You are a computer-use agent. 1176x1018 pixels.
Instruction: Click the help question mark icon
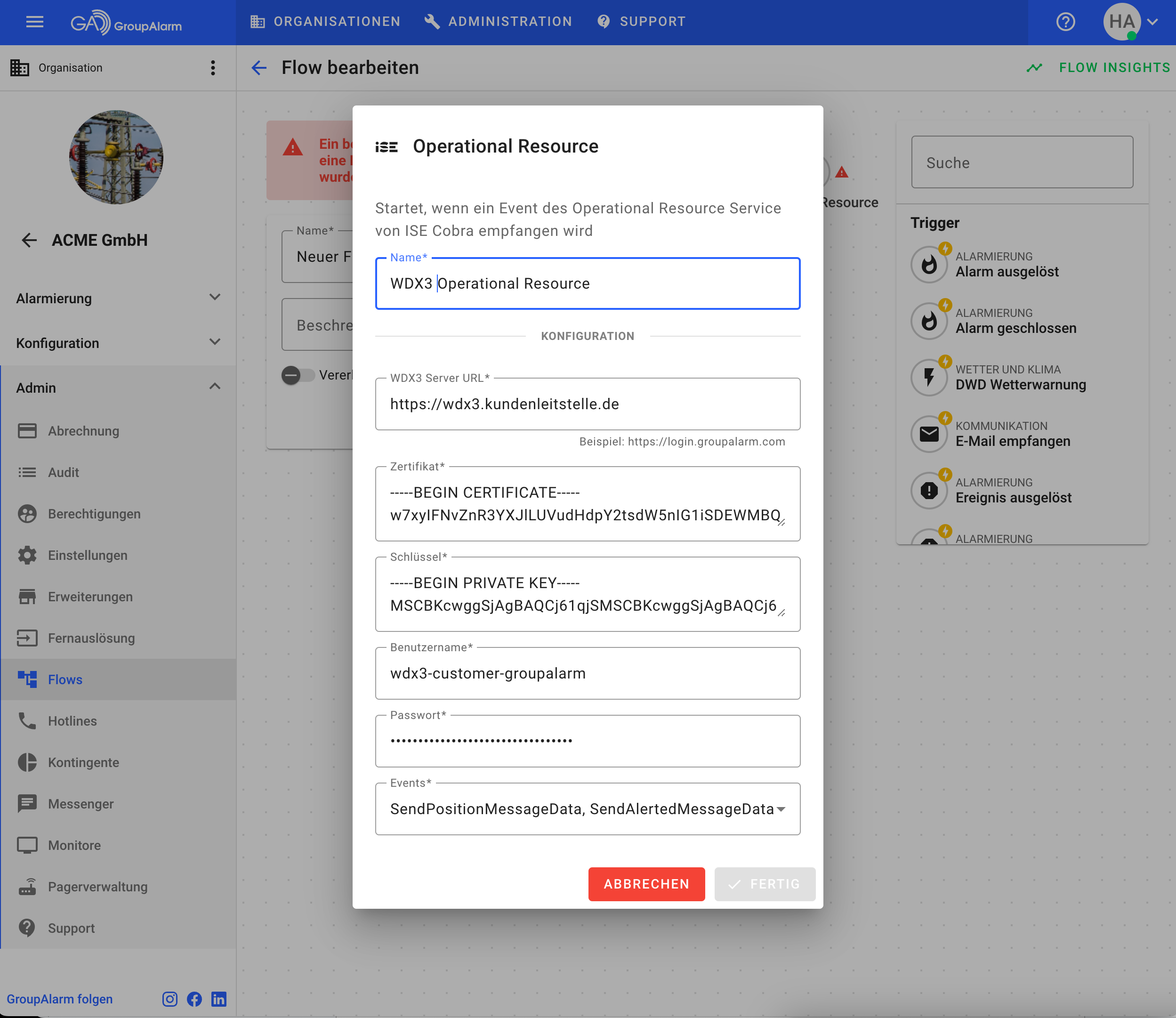(x=1065, y=22)
